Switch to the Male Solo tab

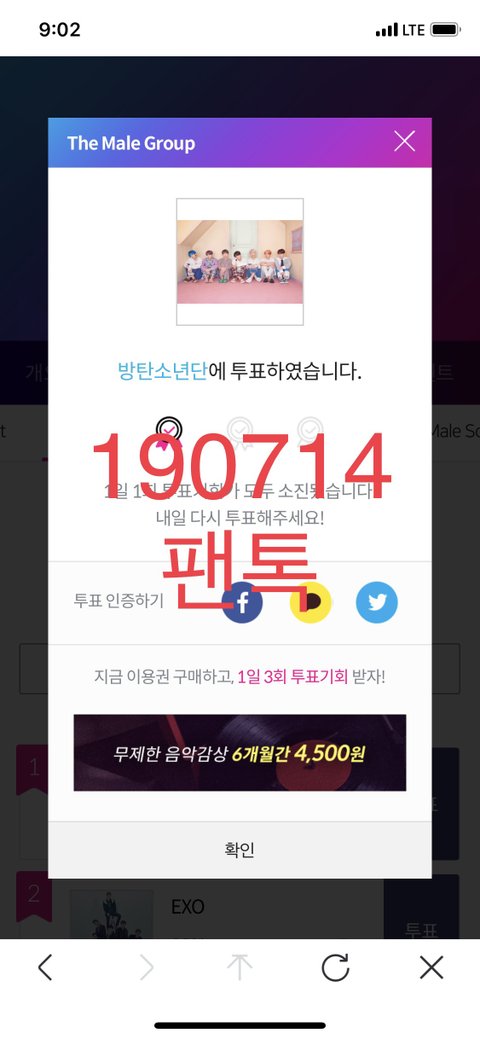(455, 431)
